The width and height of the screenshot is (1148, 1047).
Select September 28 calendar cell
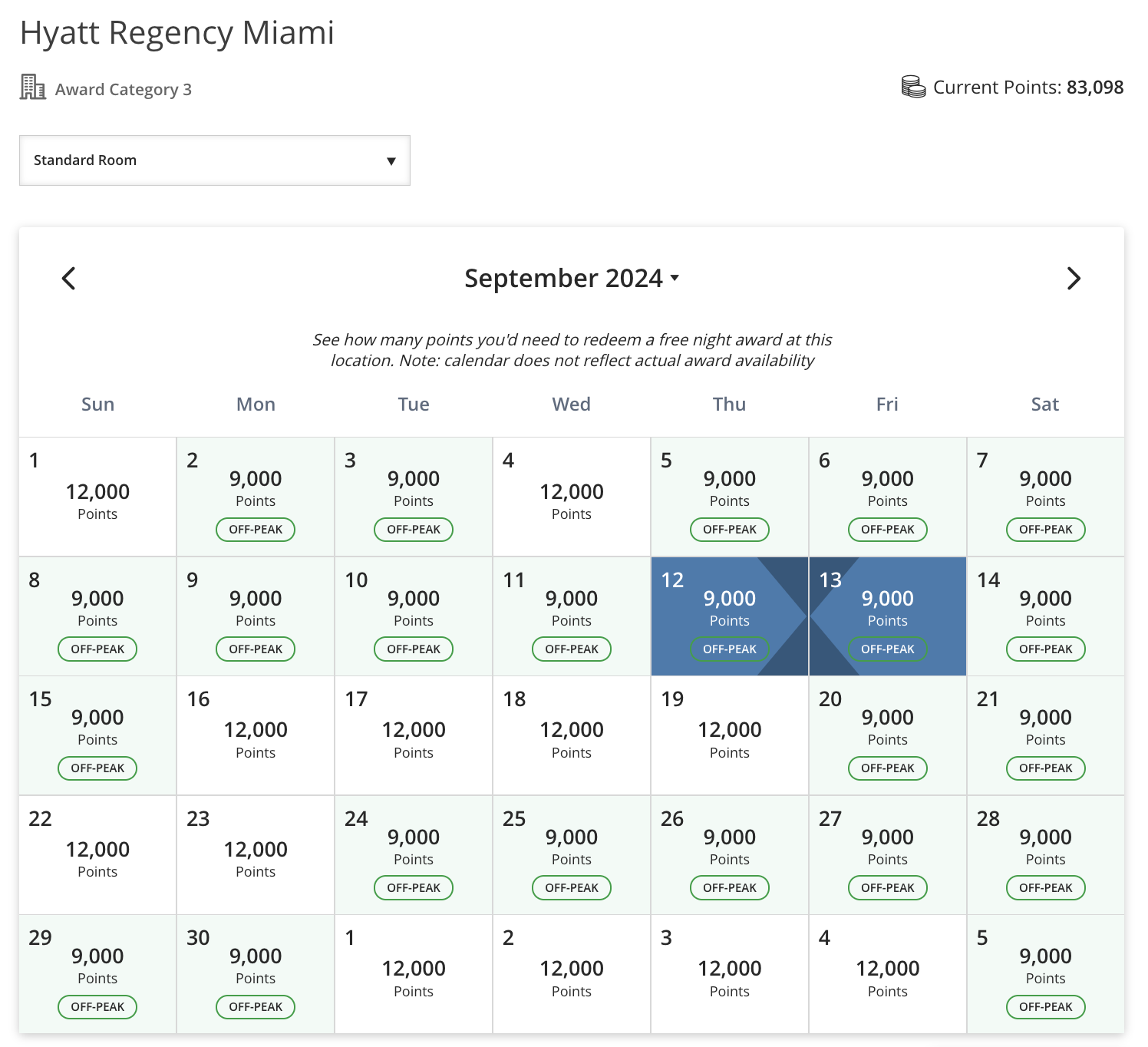[x=1046, y=855]
